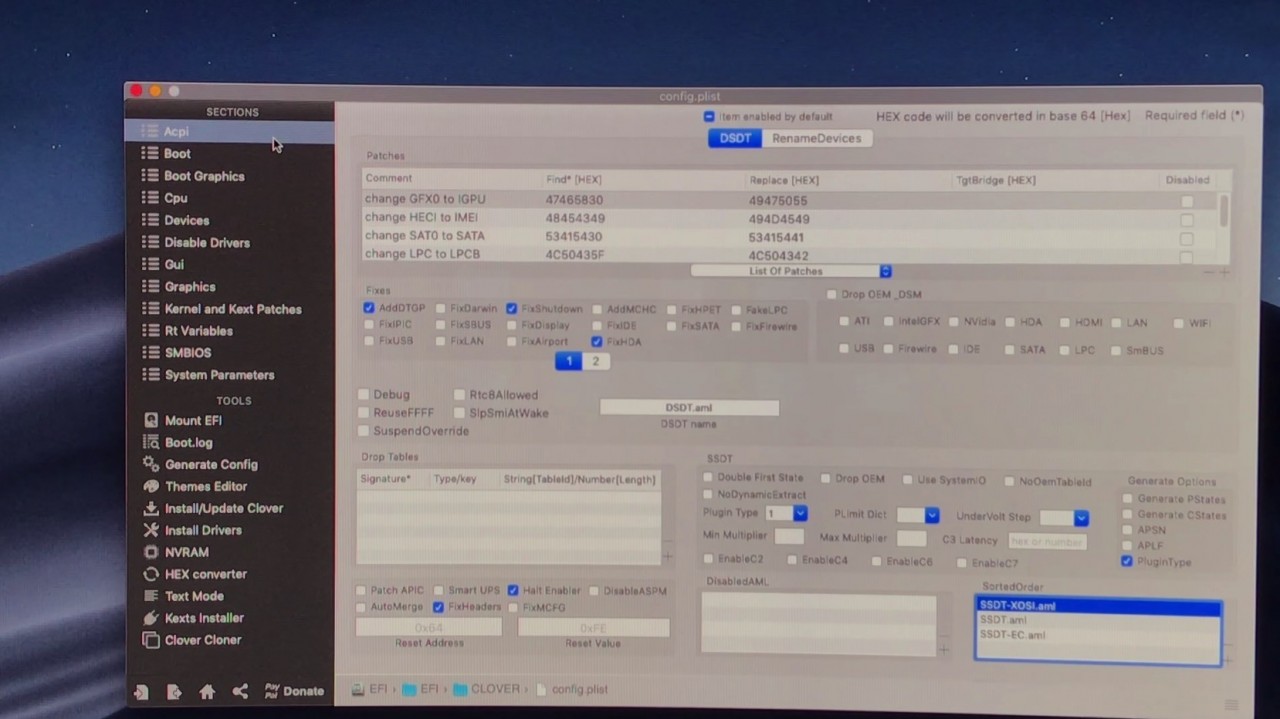
Task: Uncheck FixHeaders option
Action: (438, 607)
